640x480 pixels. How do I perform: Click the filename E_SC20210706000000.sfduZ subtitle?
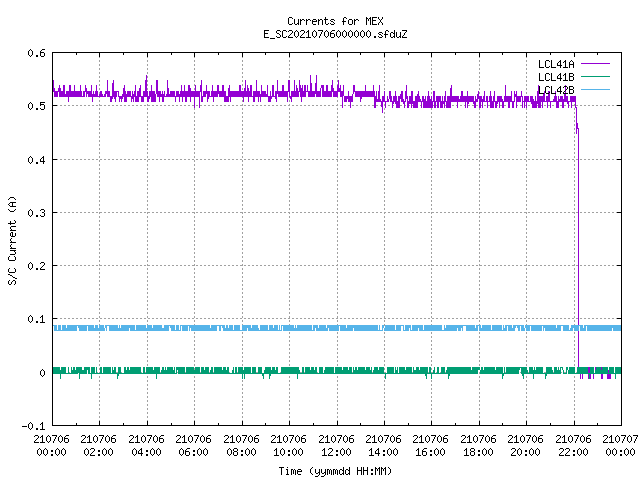click(335, 34)
